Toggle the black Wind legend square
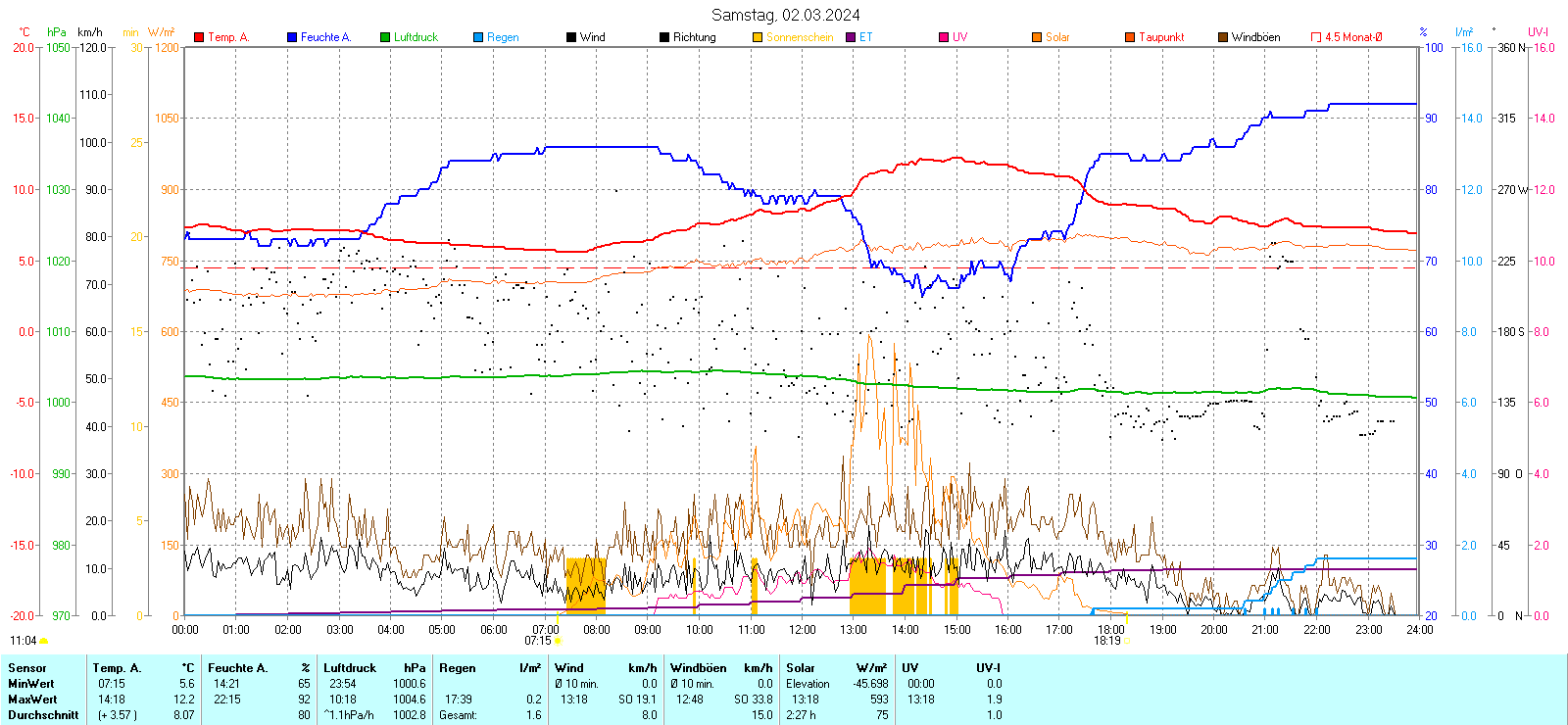This screenshot has height=725, width=1568. tap(571, 37)
